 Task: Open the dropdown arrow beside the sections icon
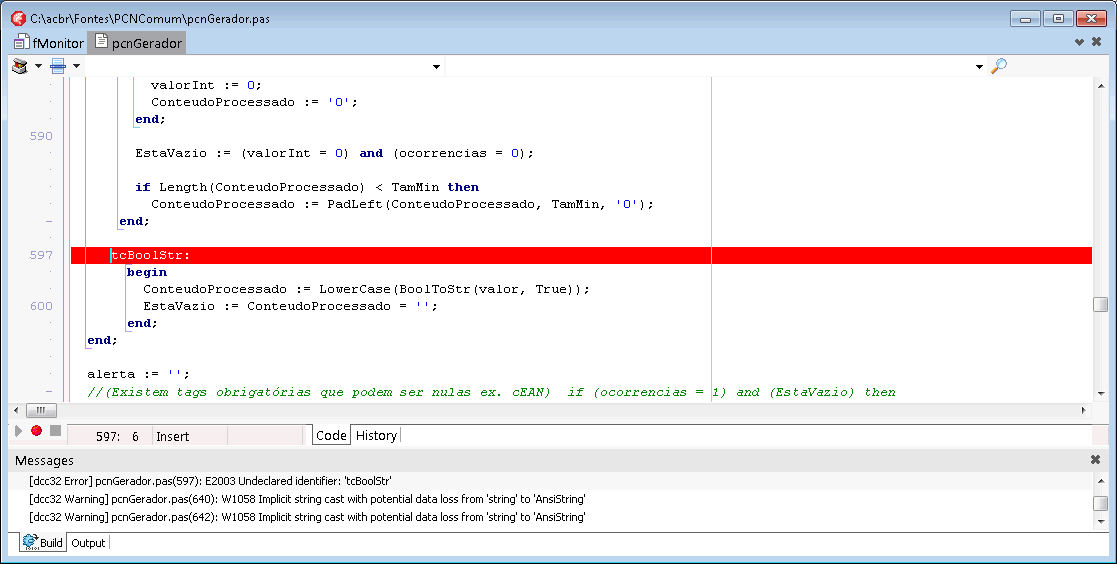click(x=76, y=66)
